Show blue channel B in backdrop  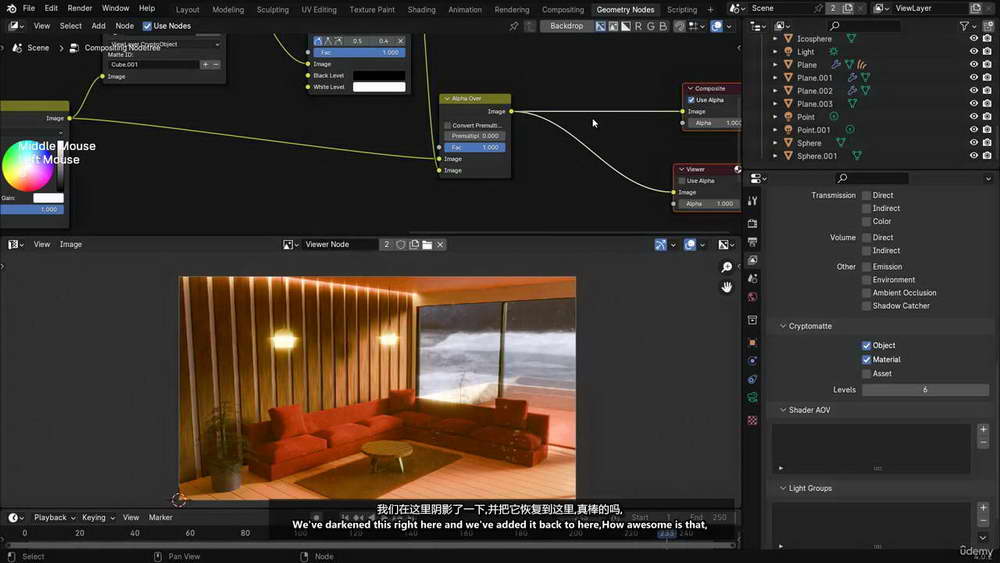(x=663, y=26)
